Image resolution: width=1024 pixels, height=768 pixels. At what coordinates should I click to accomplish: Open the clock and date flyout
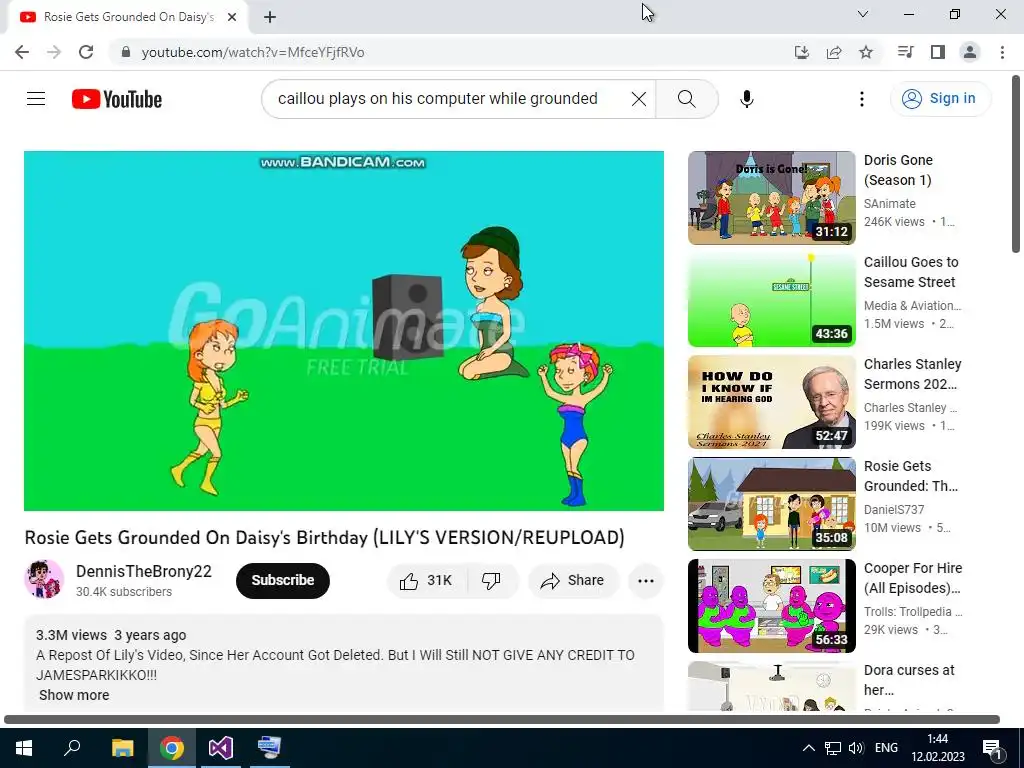pos(938,748)
